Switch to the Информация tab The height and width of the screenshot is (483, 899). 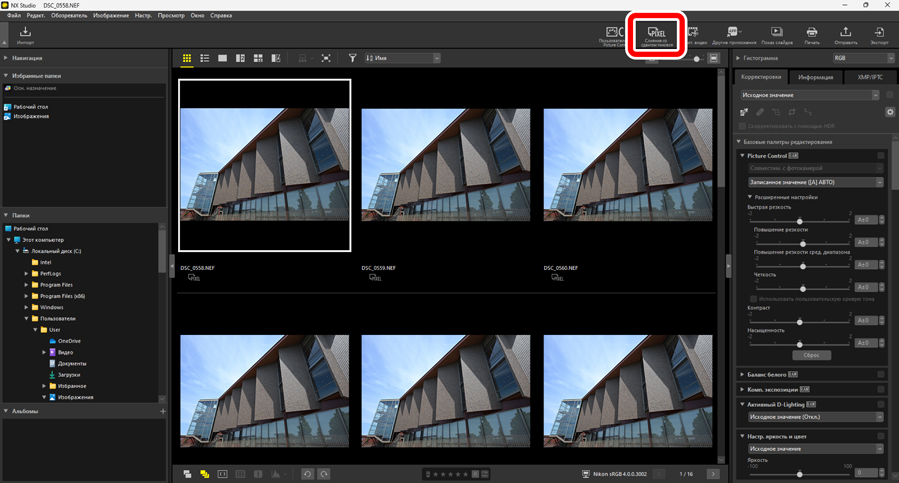(x=815, y=77)
